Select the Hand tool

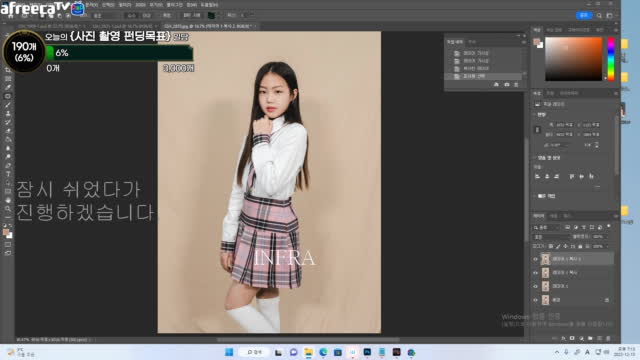click(x=8, y=200)
